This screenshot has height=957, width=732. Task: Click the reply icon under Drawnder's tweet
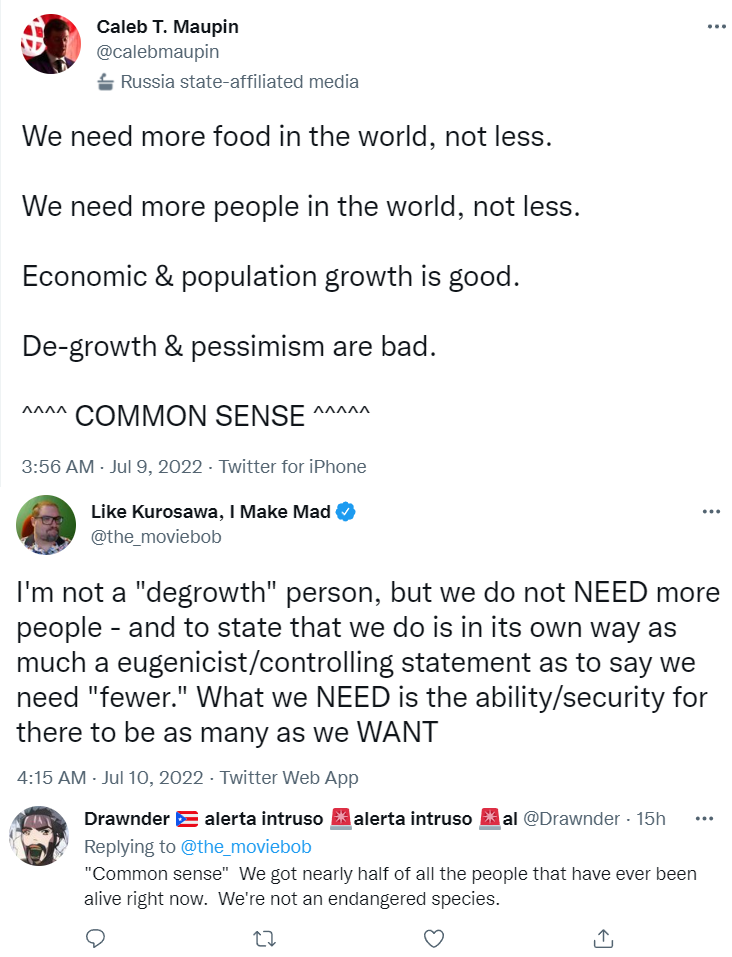pos(96,938)
